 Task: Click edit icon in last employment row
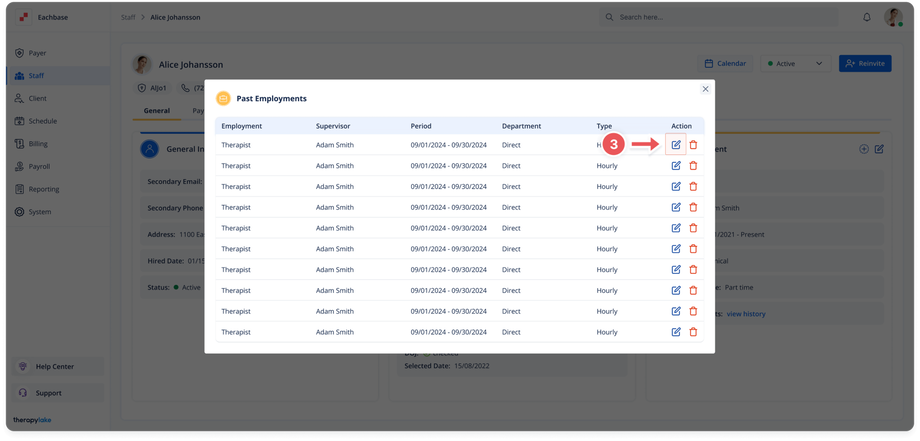676,332
